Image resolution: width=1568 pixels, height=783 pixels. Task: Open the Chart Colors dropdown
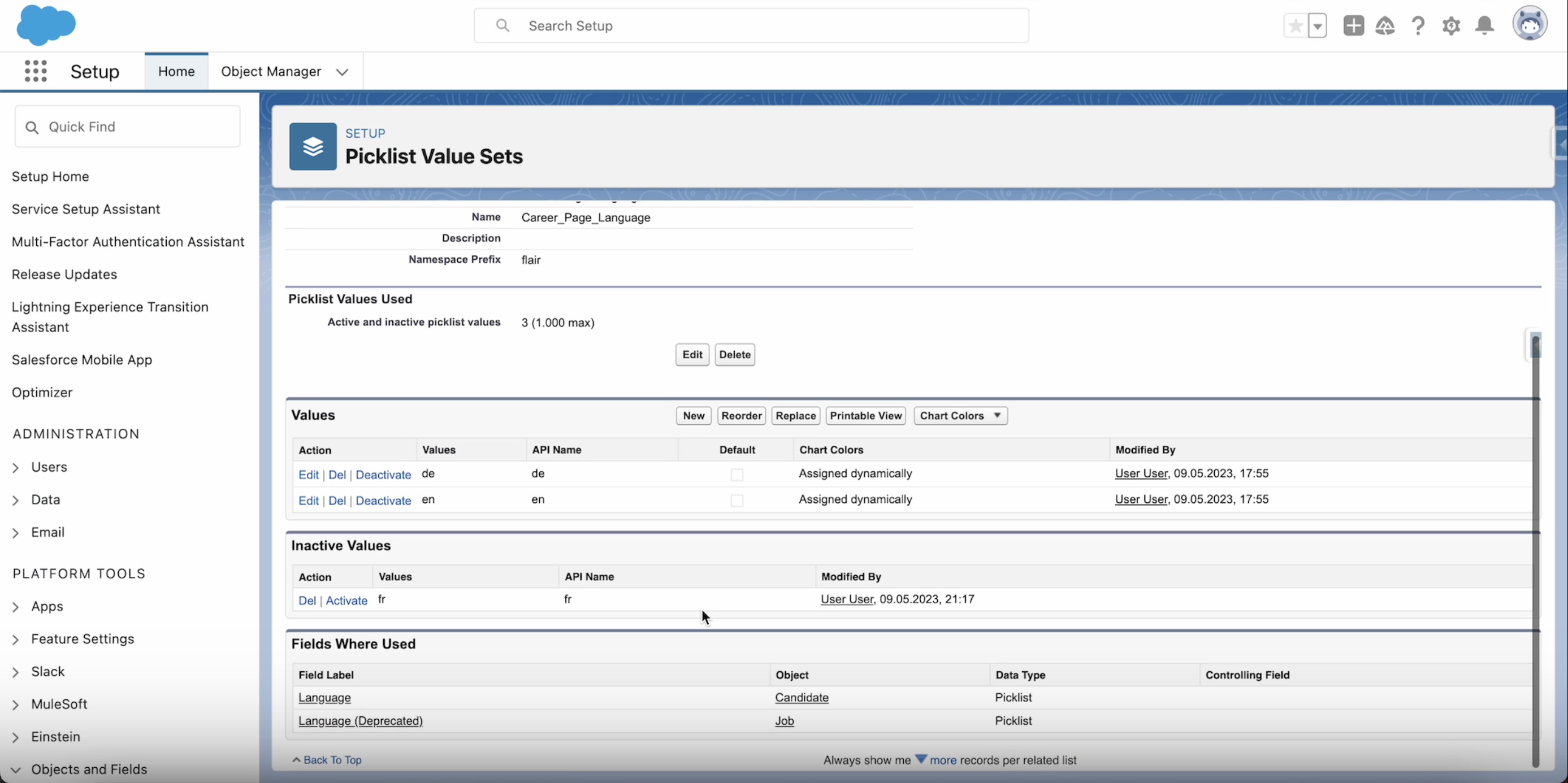pyautogui.click(x=960, y=416)
